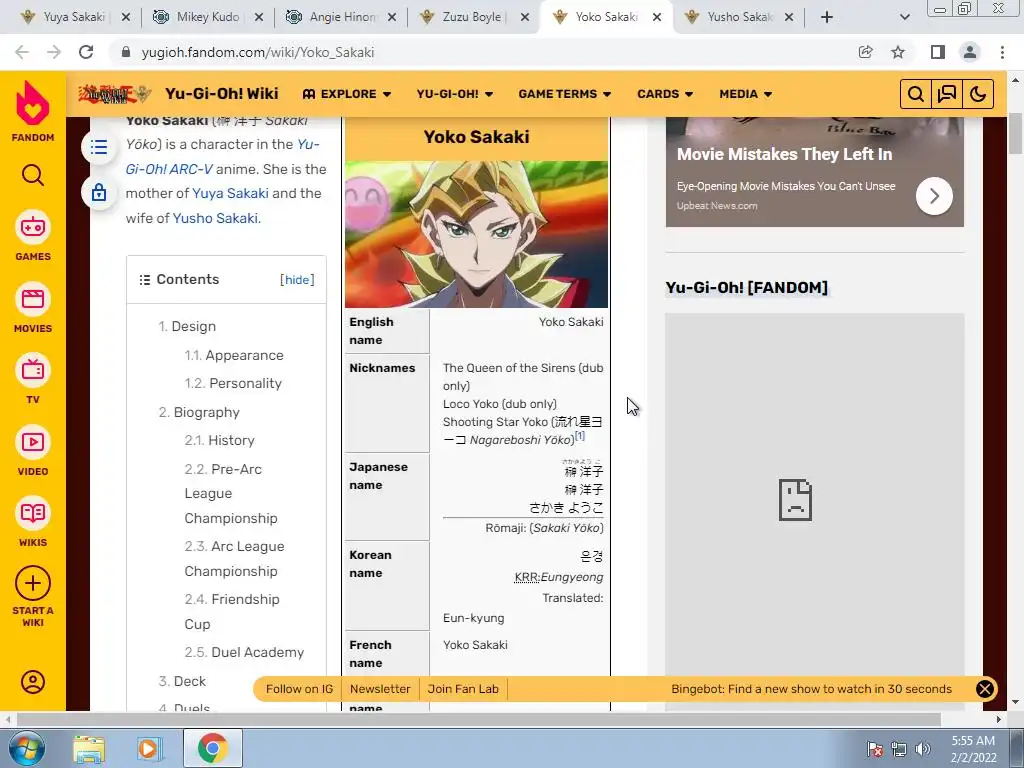
Task: Expand the Yu-Gi-Oh! menu
Action: pos(455,94)
